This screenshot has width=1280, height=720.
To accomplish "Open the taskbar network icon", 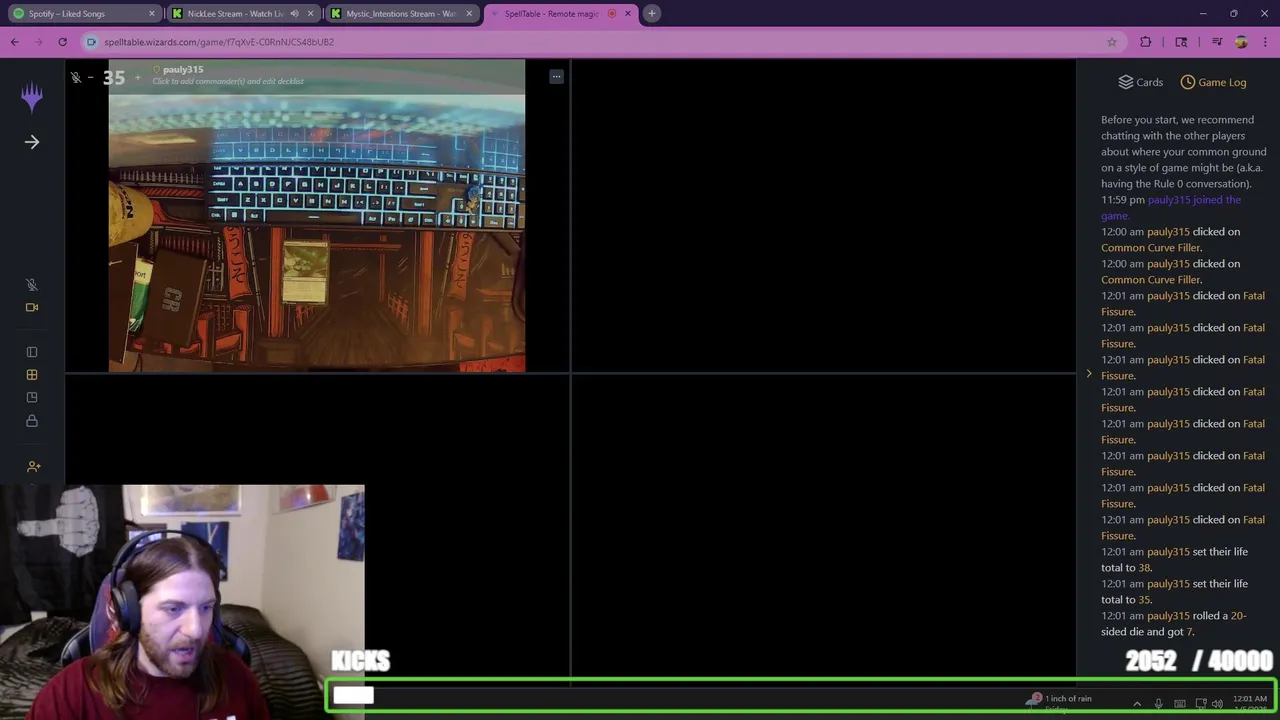I will click(x=1200, y=704).
